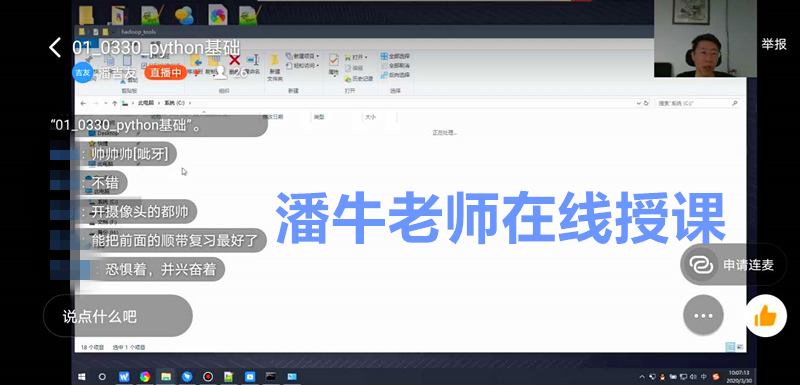
Task: Select the comment 开摄像头的都帅
Action: tap(140, 211)
